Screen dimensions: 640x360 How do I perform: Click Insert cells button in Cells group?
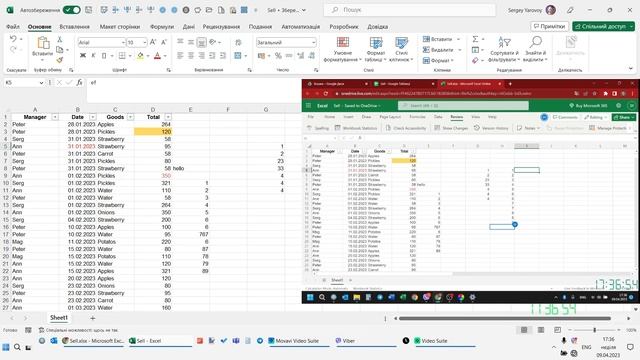click(x=438, y=39)
